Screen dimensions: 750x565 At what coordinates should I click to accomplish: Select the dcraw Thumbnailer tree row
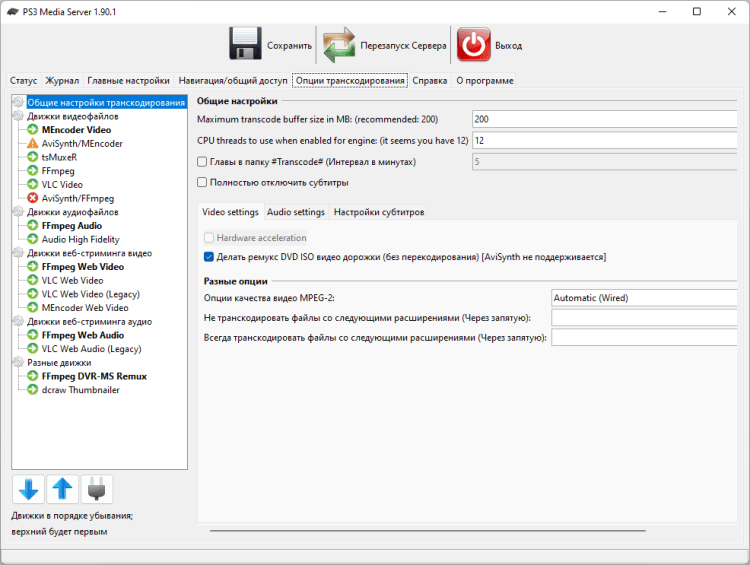80,390
